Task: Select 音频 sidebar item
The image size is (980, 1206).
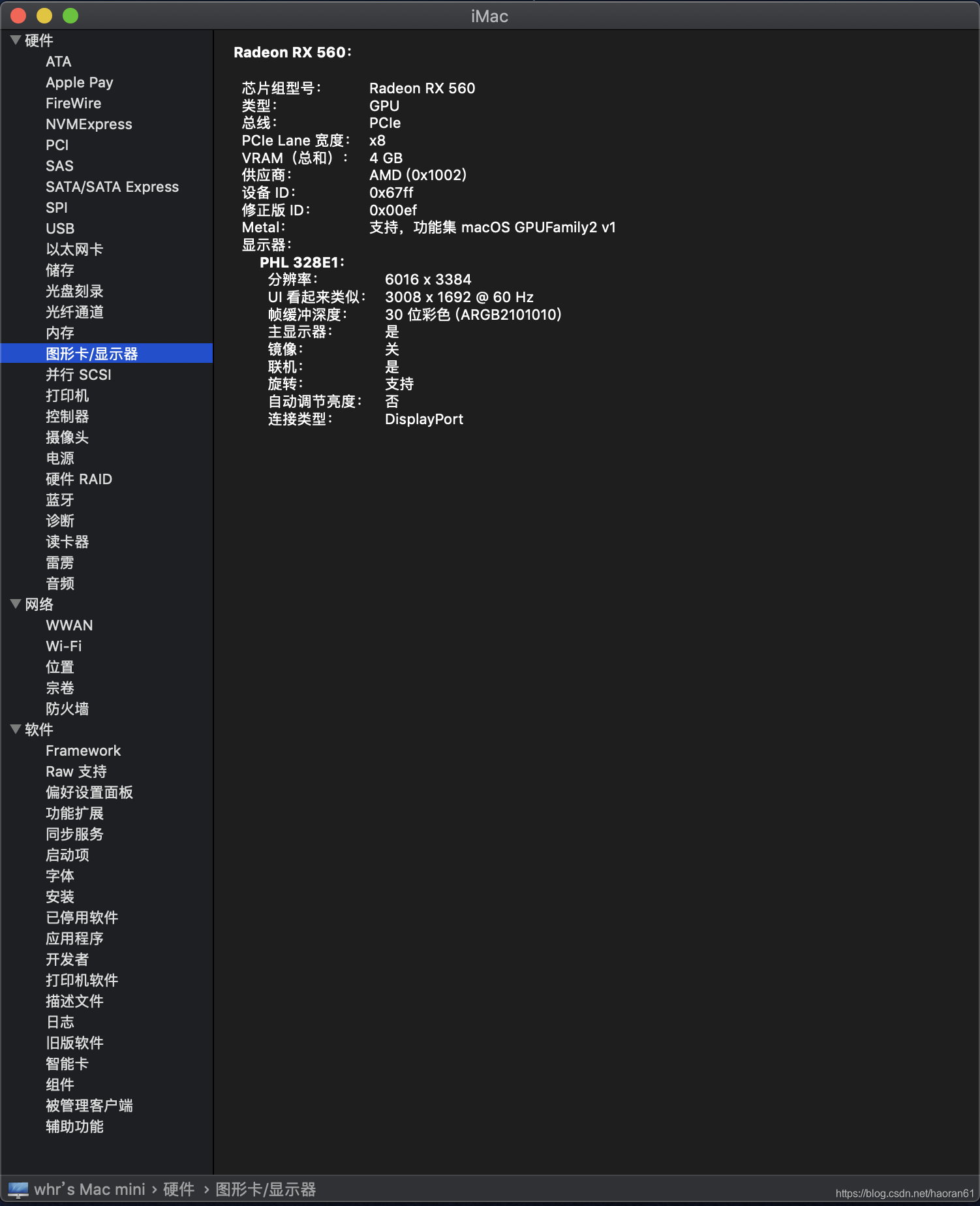Action: 60,583
